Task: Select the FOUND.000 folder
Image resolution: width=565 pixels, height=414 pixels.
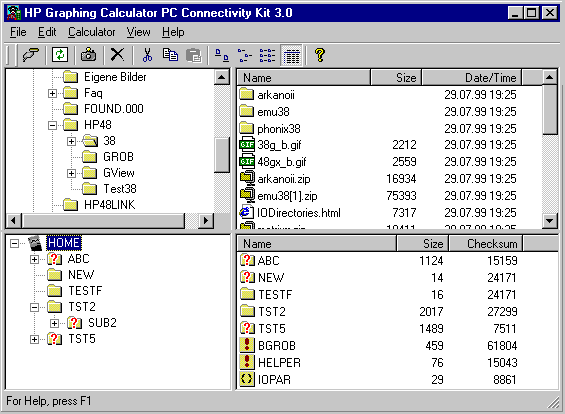Action: point(114,108)
